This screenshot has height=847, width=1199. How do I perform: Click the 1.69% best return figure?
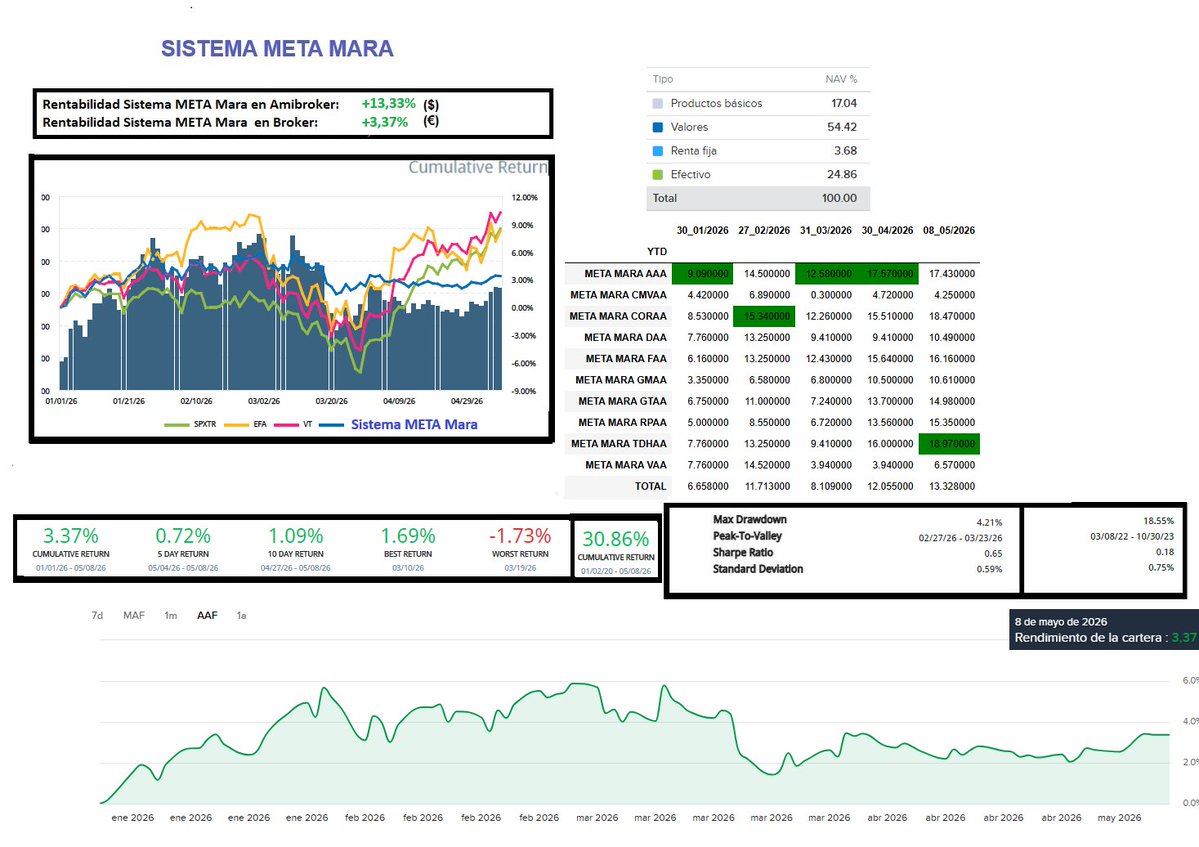click(408, 536)
